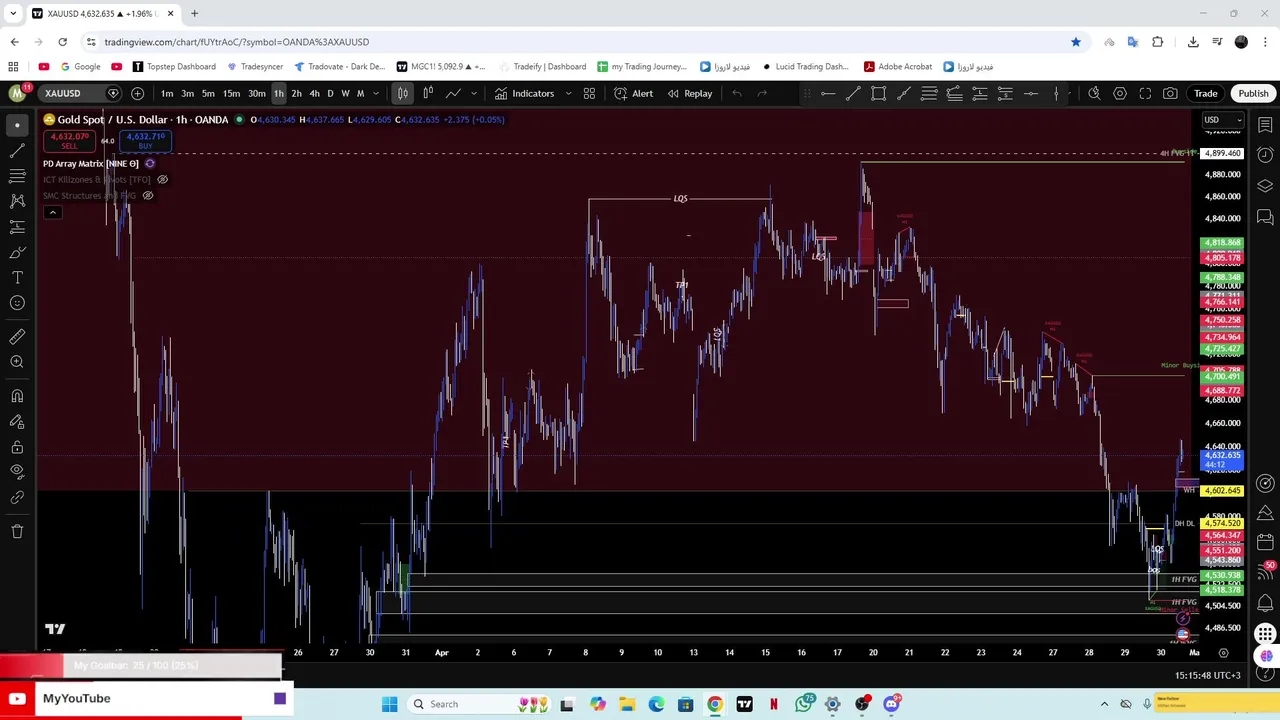The image size is (1280, 720).
Task: Open the USD currency dropdown
Action: [x=1222, y=120]
